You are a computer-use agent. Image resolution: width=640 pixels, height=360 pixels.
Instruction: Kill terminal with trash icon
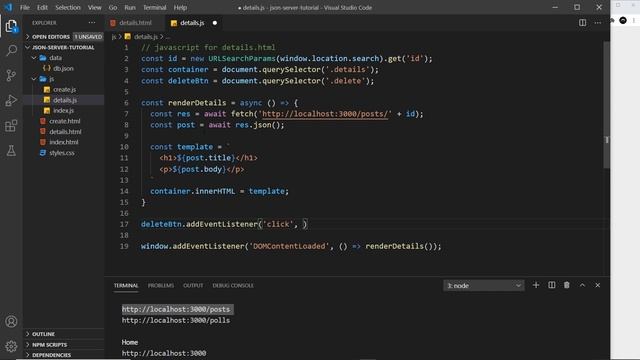567,285
